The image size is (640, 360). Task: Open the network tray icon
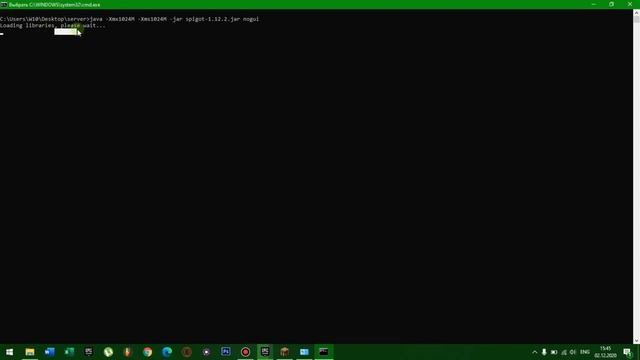pyautogui.click(x=564, y=352)
